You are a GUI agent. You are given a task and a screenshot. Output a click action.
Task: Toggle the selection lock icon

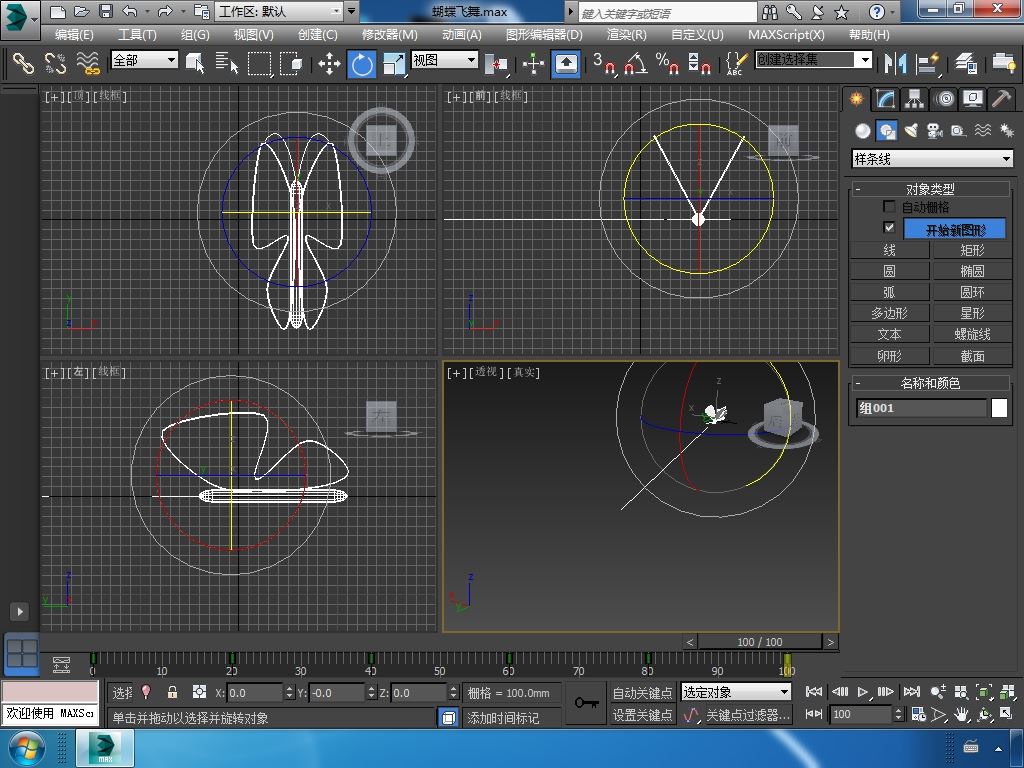click(172, 692)
